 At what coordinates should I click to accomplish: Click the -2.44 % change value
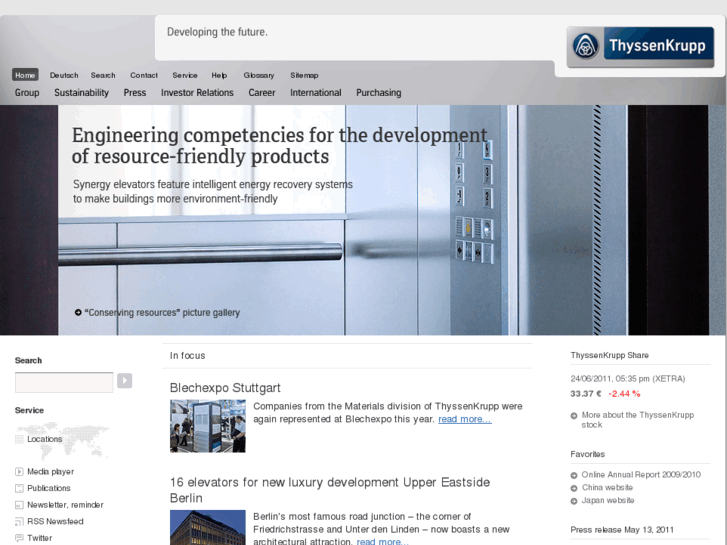[624, 394]
